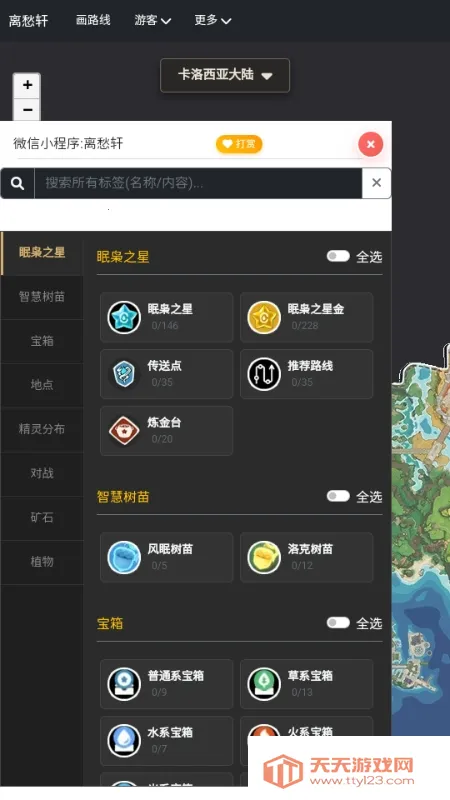Switch to the 矿石 sidebar tab
450x800 pixels.
(42, 517)
